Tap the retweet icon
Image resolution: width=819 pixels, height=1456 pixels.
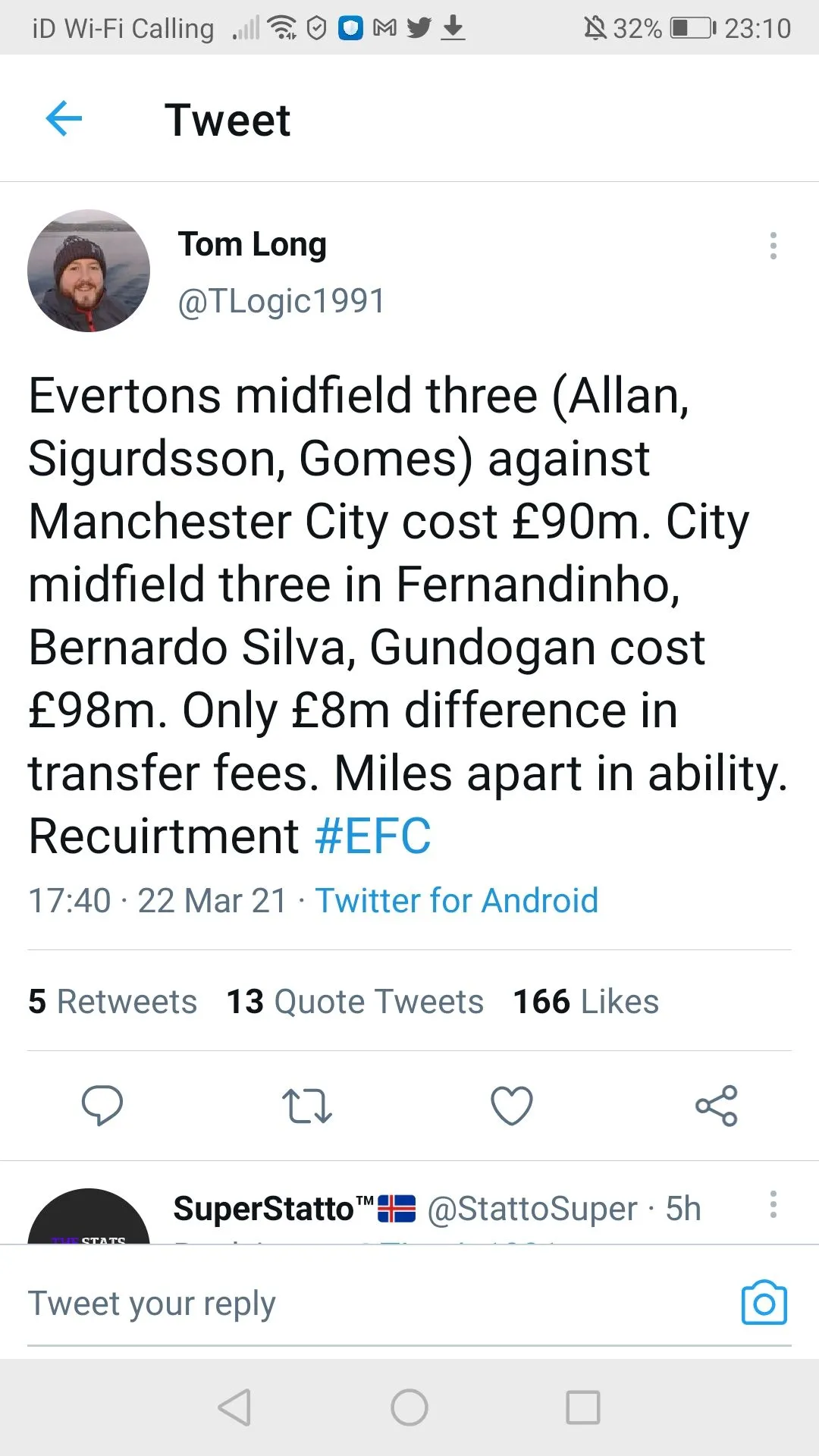pos(306,1106)
